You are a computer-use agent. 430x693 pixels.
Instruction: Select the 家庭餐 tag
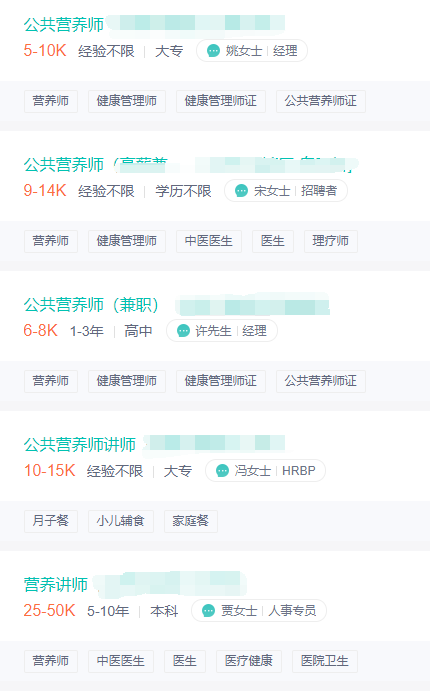tap(190, 521)
